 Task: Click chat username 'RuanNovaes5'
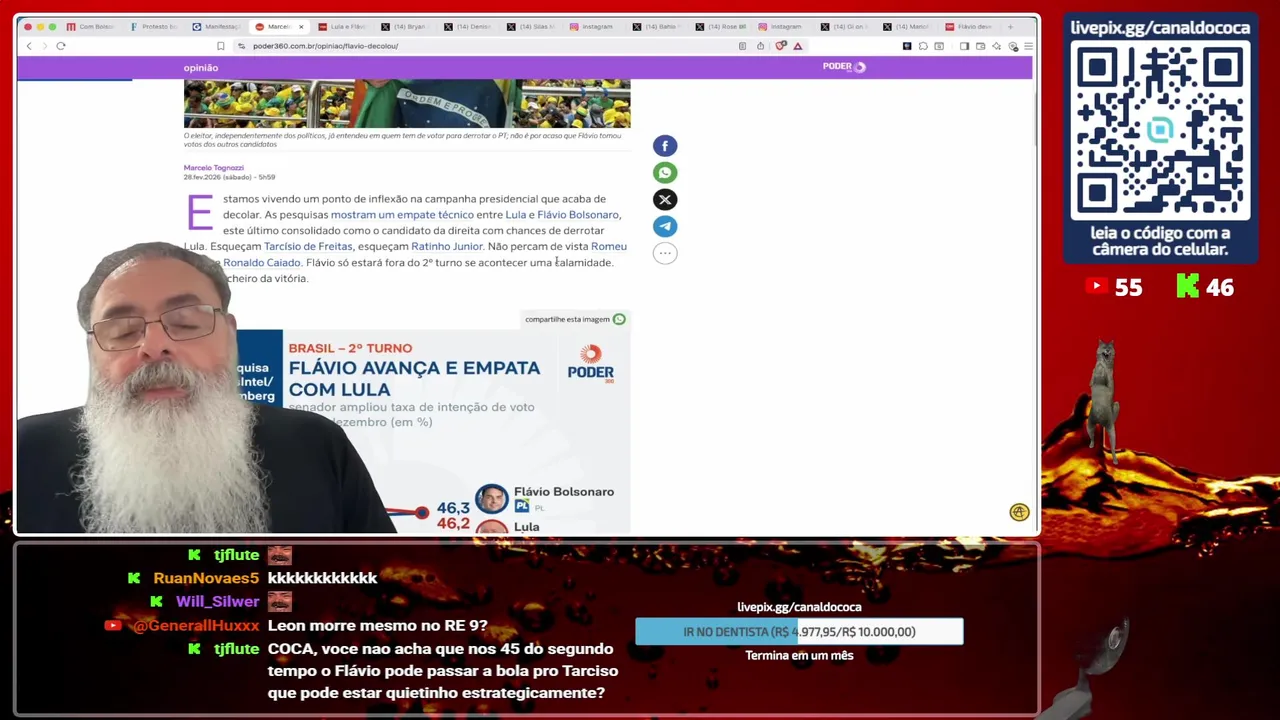click(206, 578)
